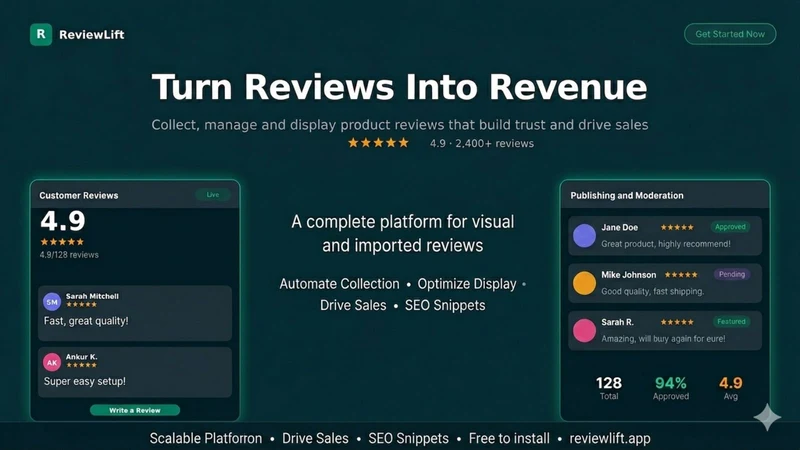This screenshot has width=800, height=450.
Task: Click the Approved badge on Jane Doe's review
Action: pyautogui.click(x=730, y=227)
